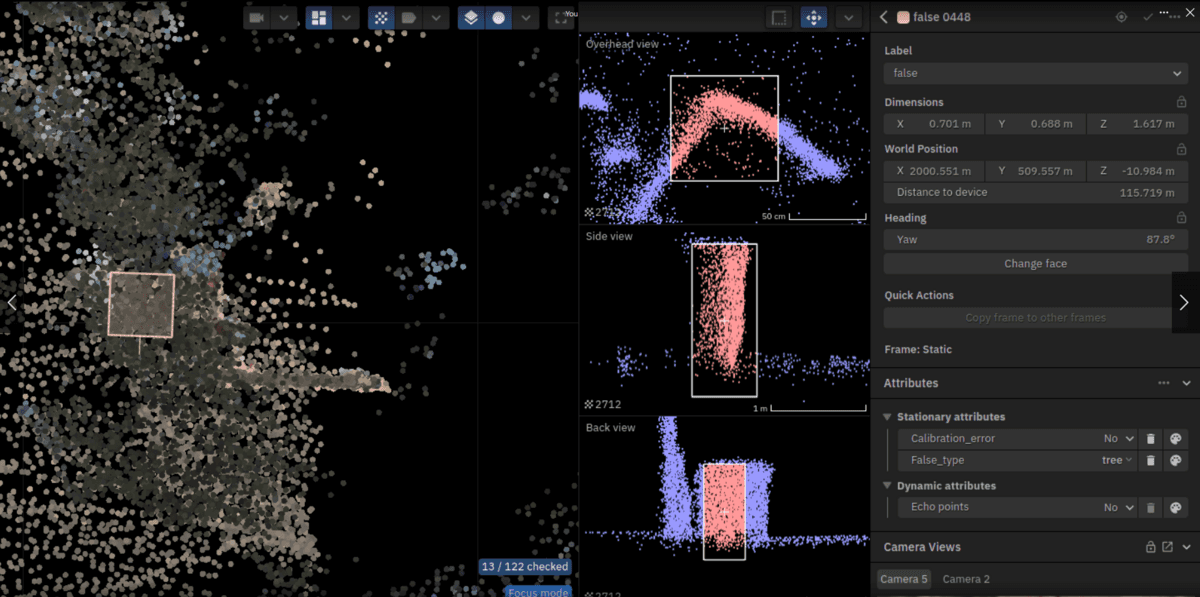Screen dimensions: 1200x597
Task: Toggle the camera view button in toolbar
Action: tap(258, 18)
